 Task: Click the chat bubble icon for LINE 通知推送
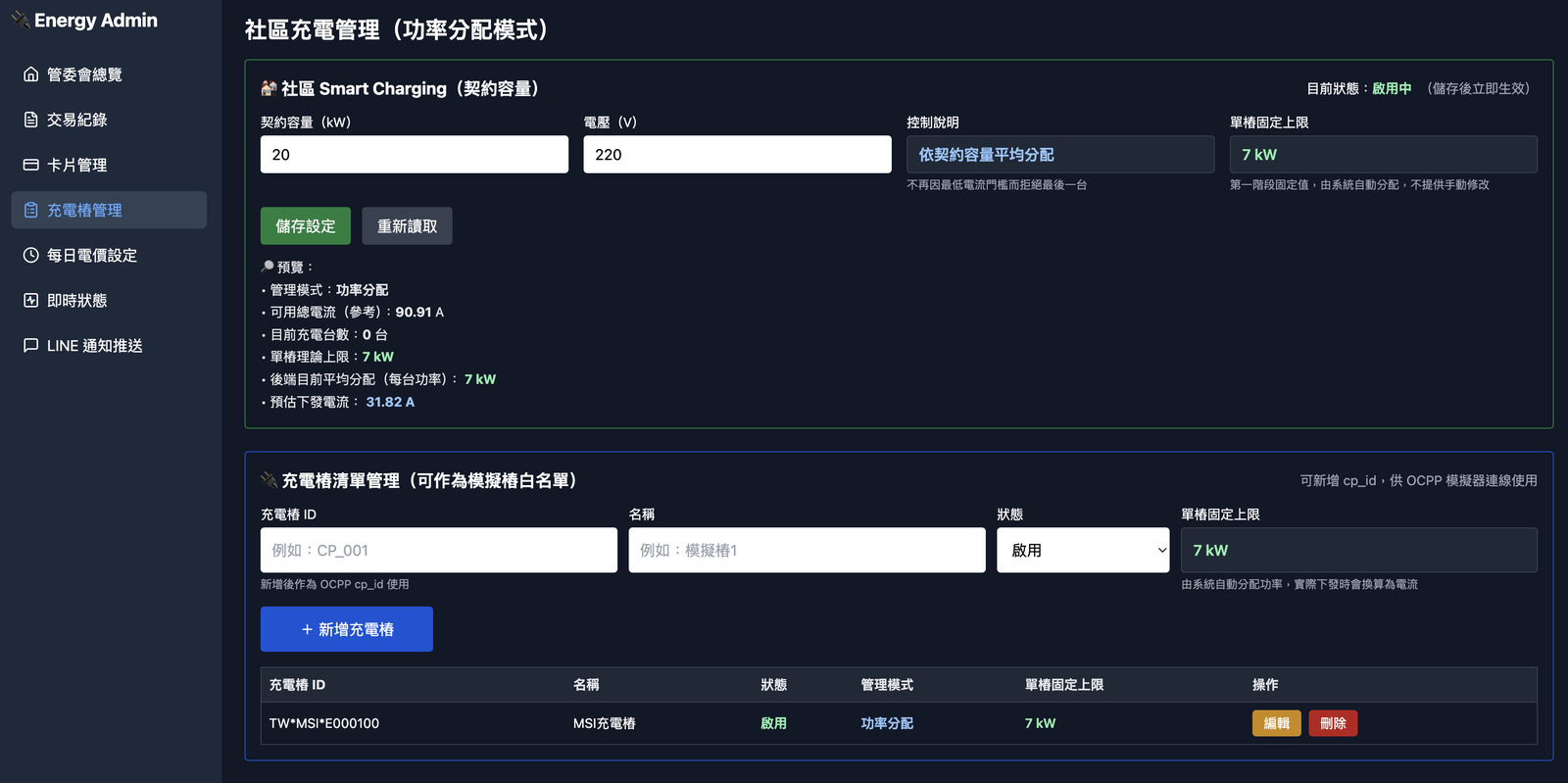coord(30,345)
